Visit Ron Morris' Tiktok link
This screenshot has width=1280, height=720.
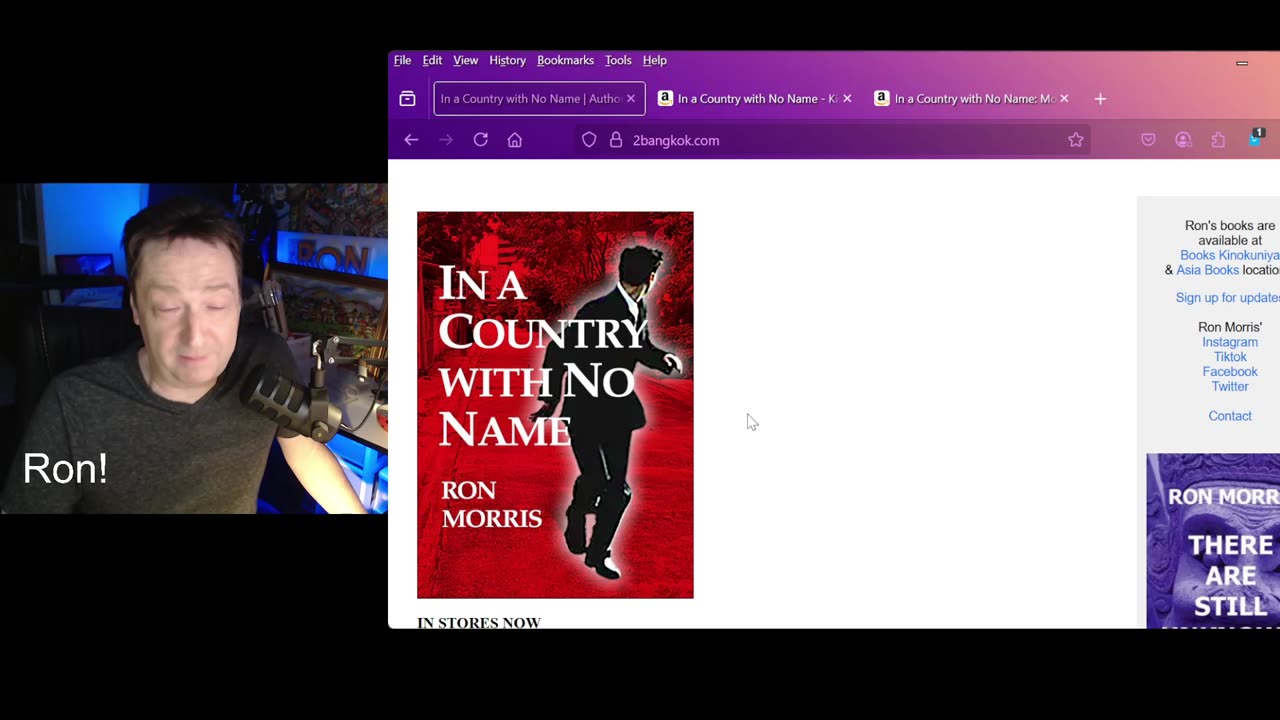[1230, 357]
